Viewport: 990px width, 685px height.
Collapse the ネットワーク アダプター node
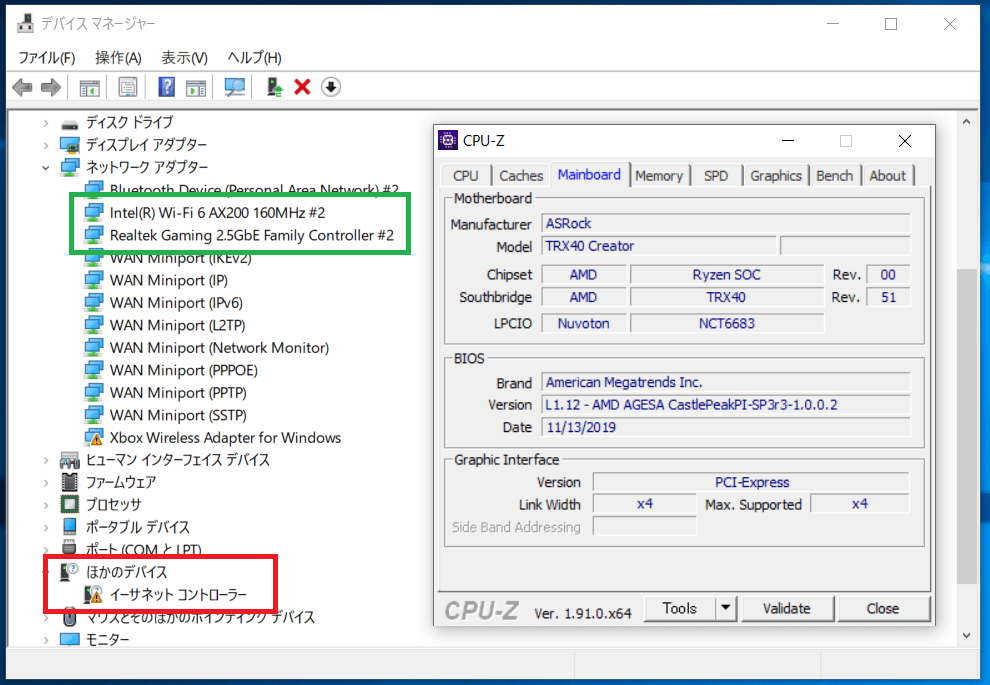click(x=45, y=167)
